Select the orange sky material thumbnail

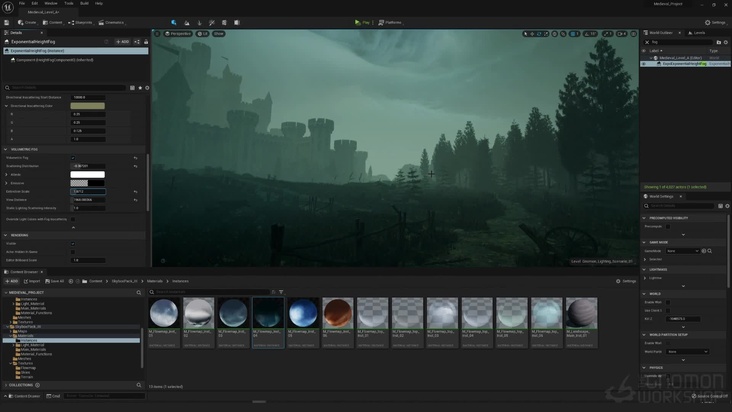pos(337,313)
